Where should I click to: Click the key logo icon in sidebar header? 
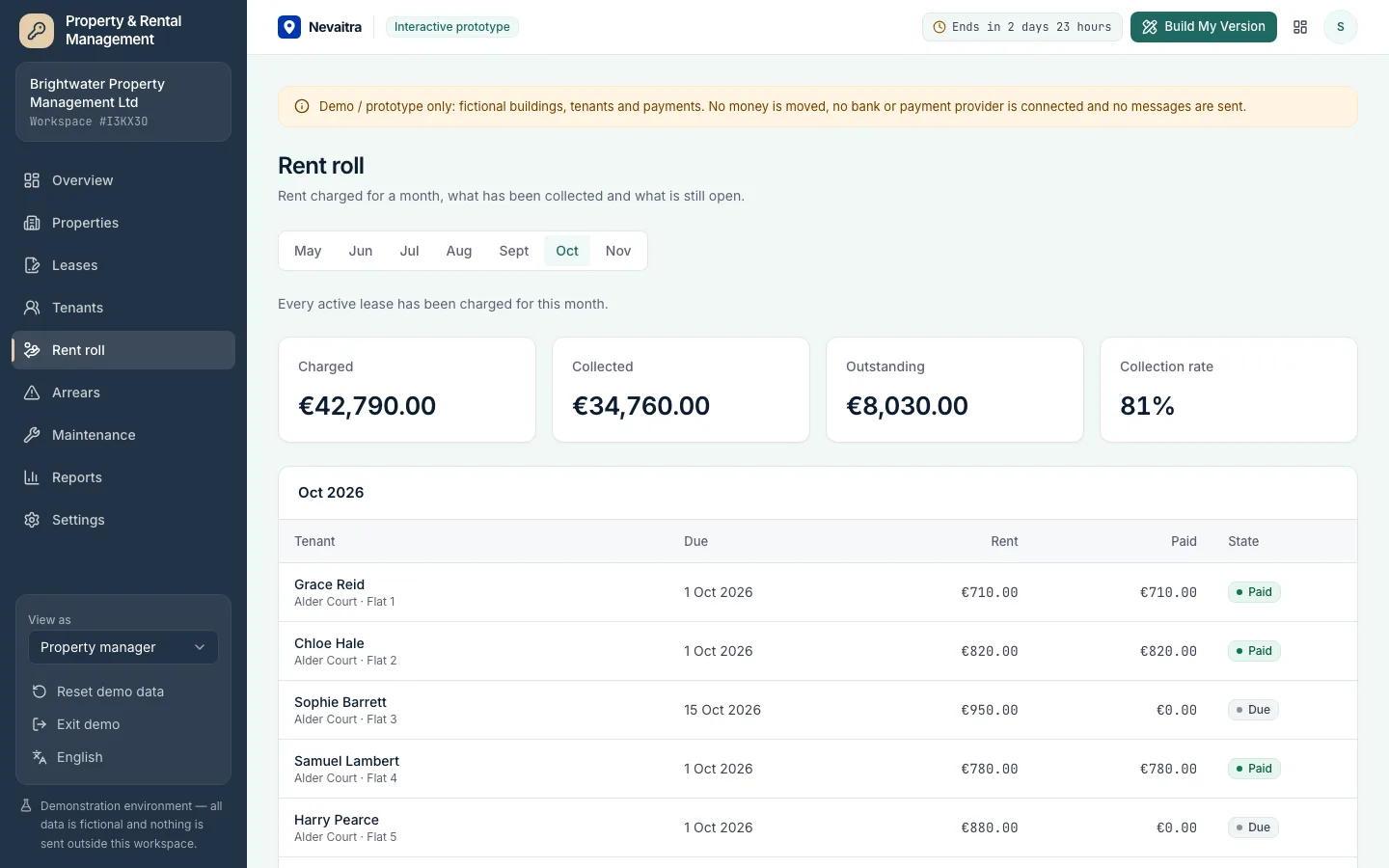(x=37, y=30)
